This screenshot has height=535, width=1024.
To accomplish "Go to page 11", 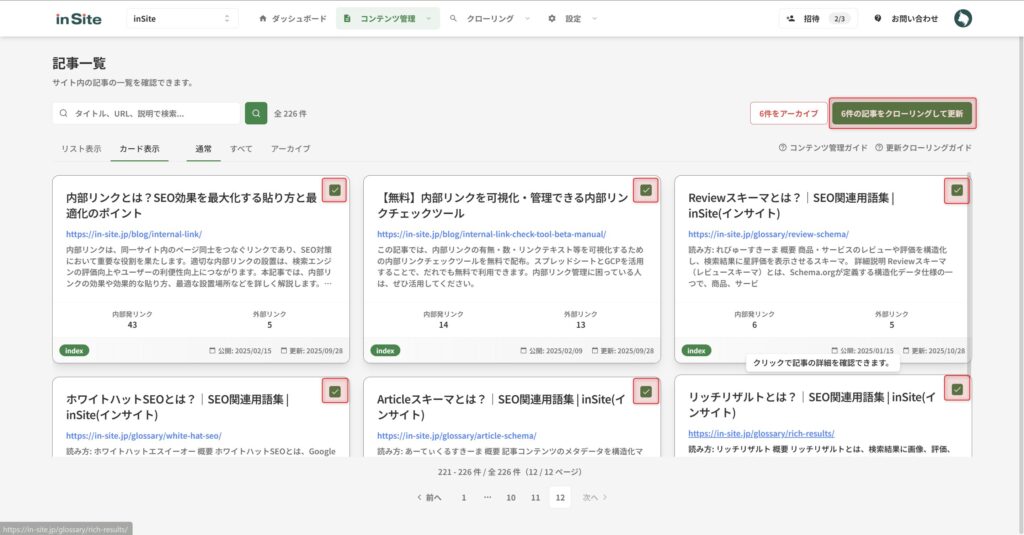I will [536, 498].
